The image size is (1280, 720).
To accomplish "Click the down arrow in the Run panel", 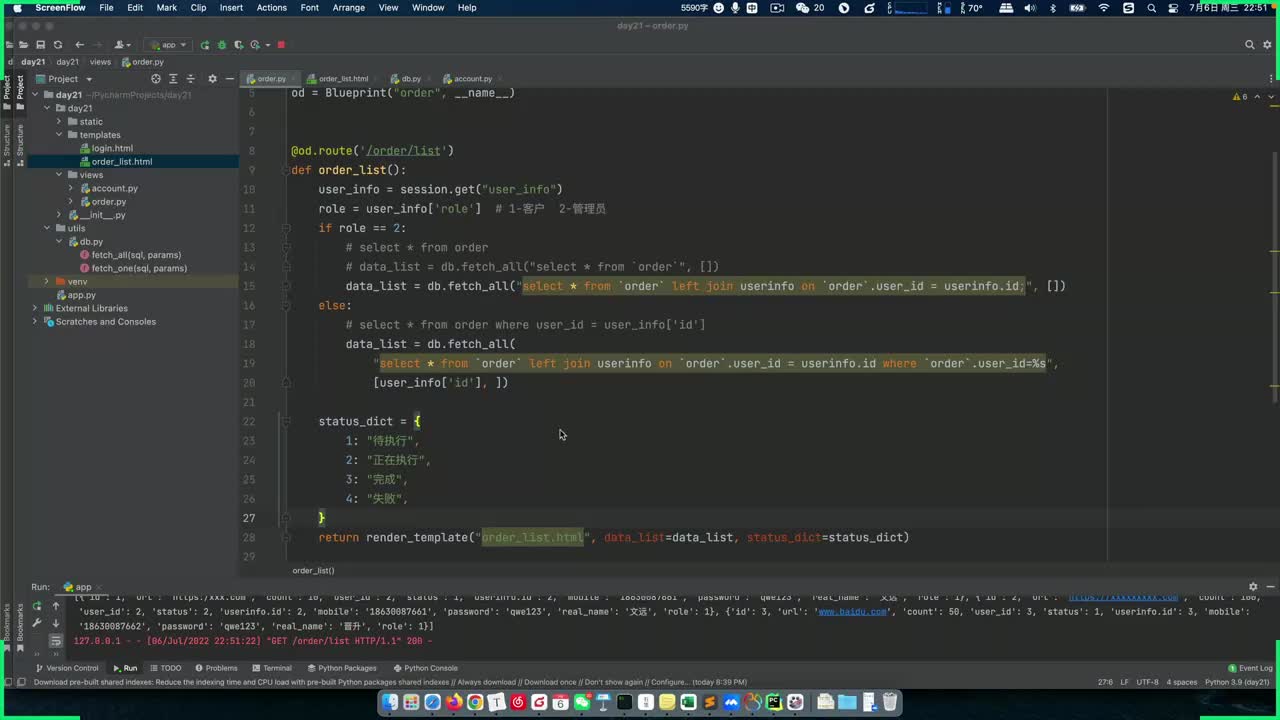I will (x=56, y=623).
